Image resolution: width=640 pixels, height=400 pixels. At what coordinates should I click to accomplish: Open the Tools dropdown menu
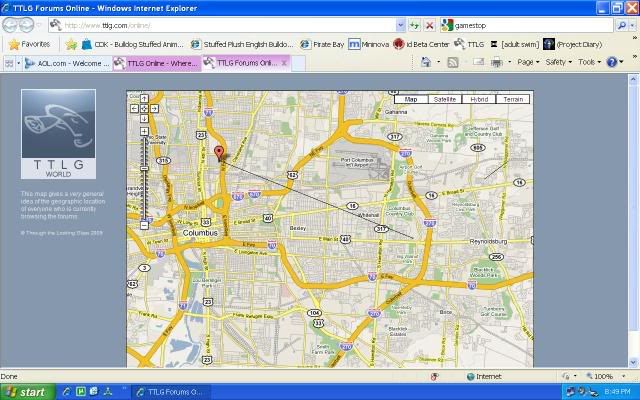[590, 62]
